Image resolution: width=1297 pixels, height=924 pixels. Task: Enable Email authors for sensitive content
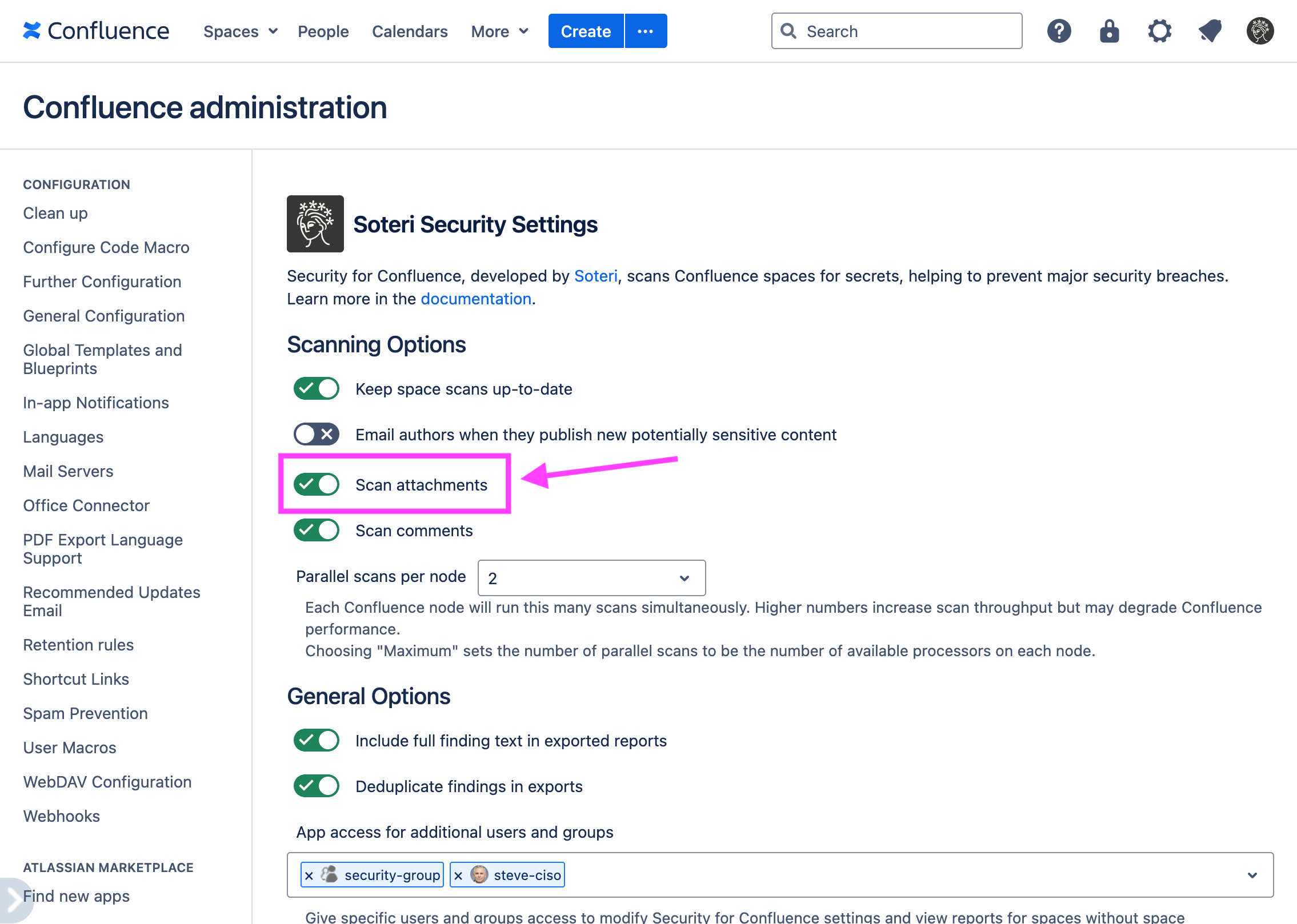coord(315,434)
